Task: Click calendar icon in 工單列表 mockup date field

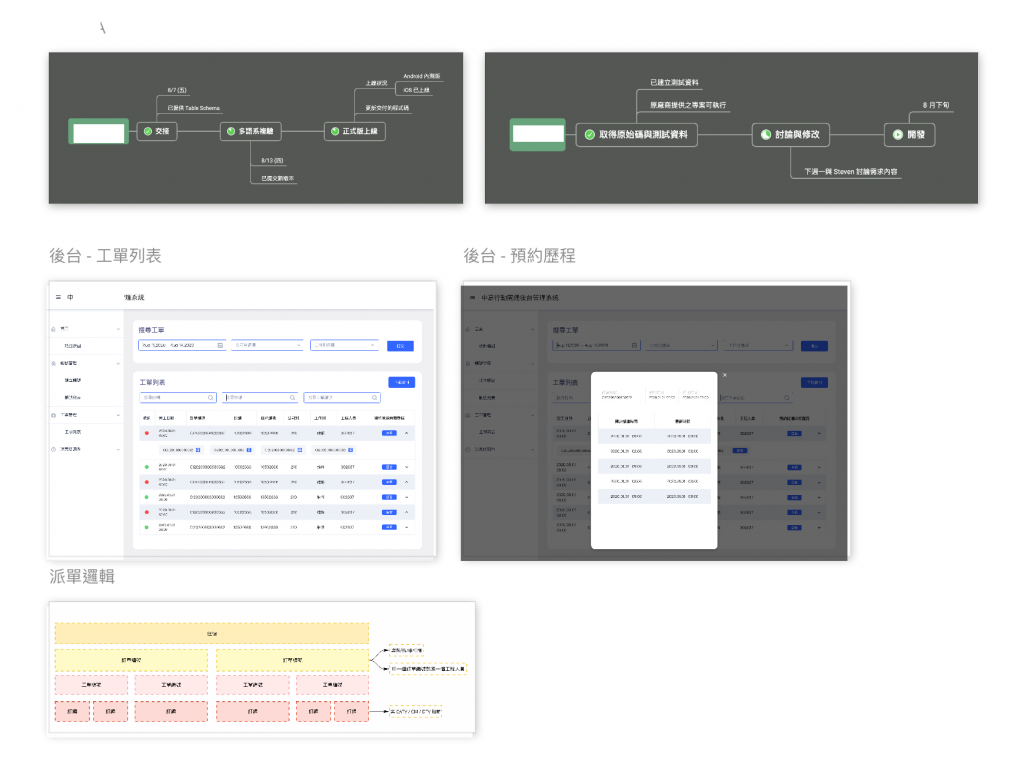Action: pyautogui.click(x=220, y=345)
